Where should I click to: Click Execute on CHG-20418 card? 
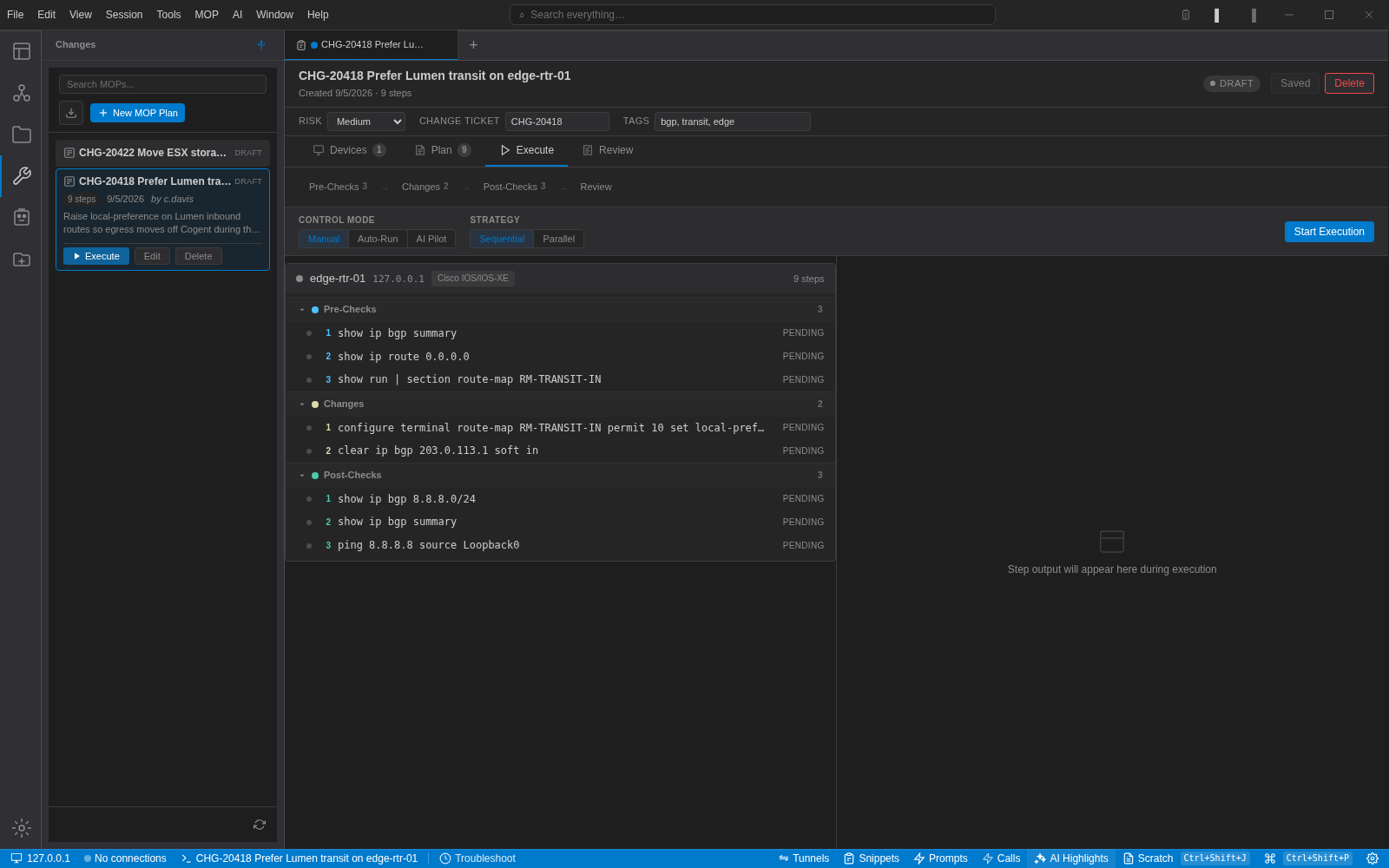point(96,256)
